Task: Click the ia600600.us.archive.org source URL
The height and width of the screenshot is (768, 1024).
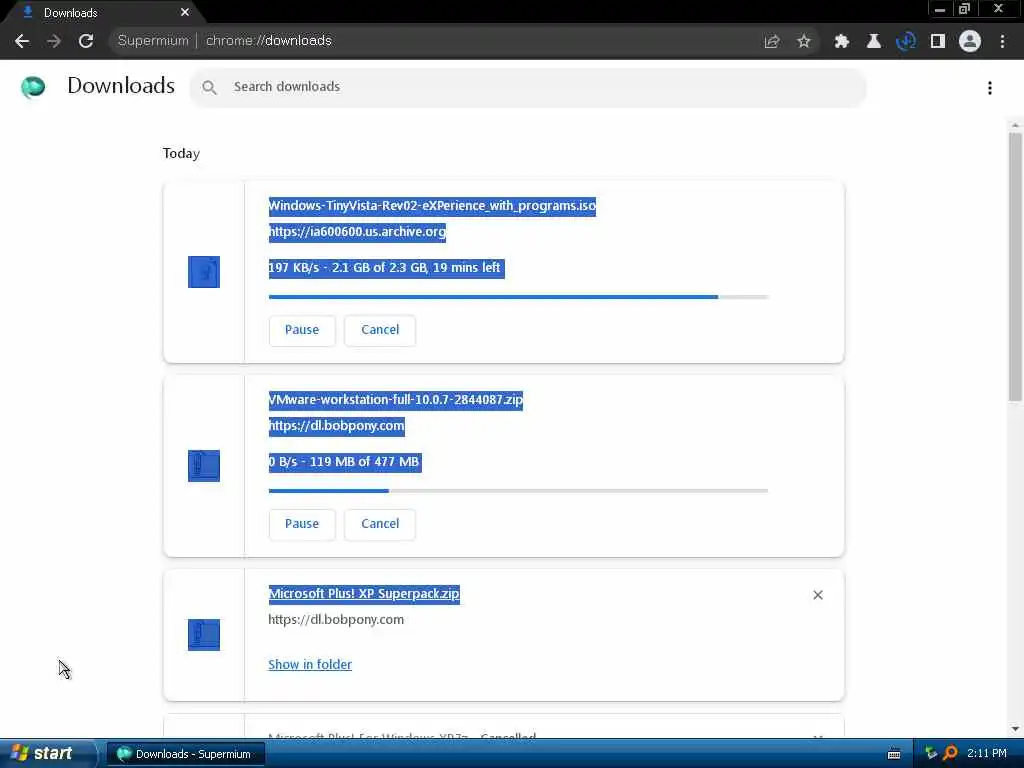Action: coord(357,232)
